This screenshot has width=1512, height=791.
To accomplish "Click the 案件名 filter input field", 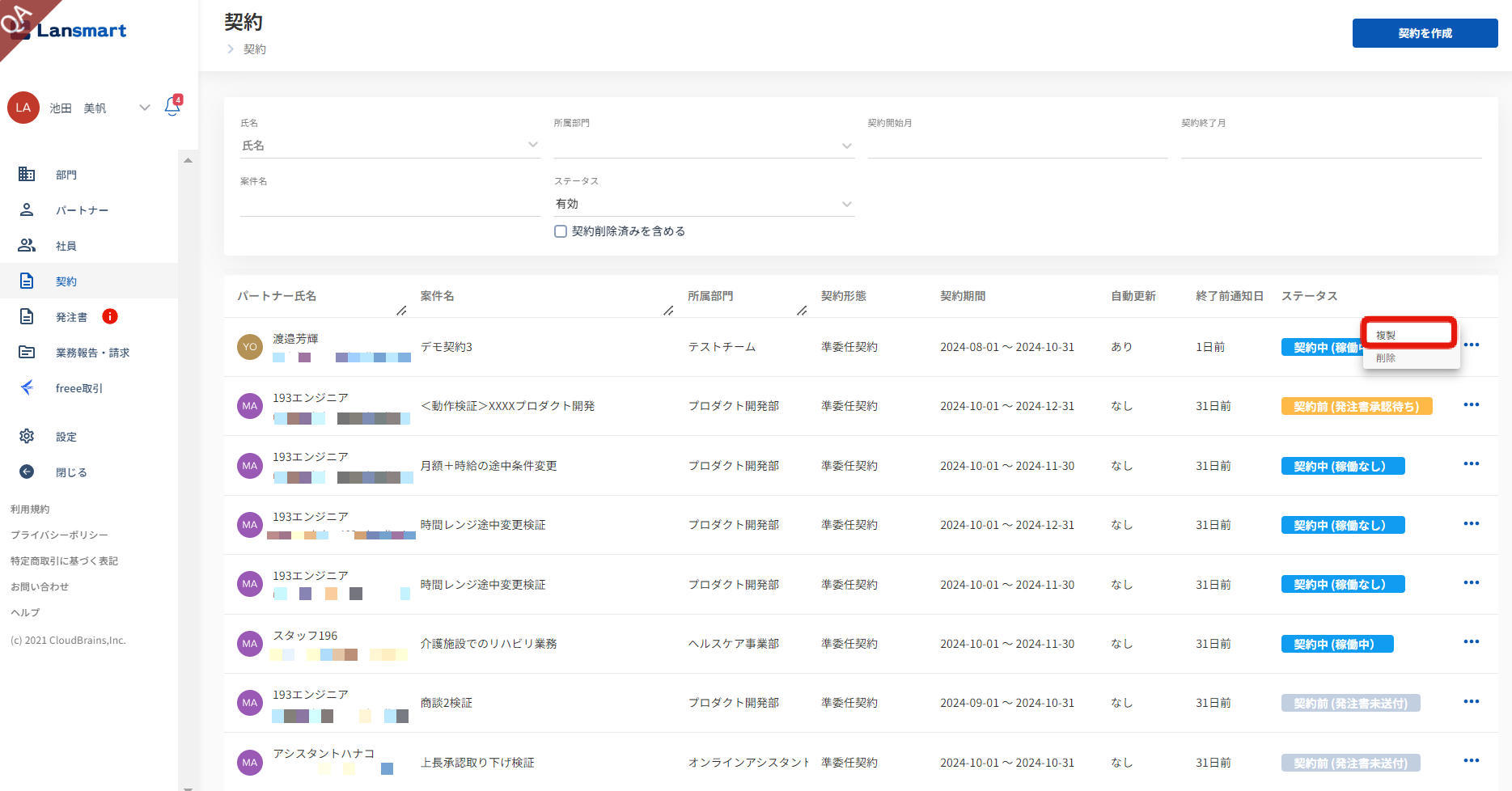I will click(390, 204).
